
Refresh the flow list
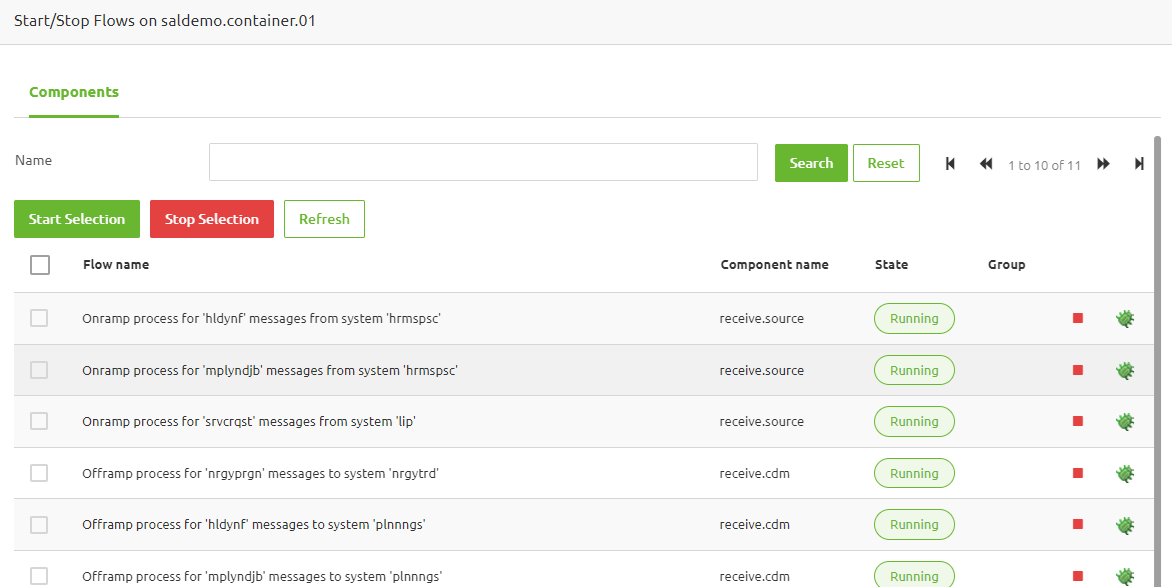click(x=324, y=218)
